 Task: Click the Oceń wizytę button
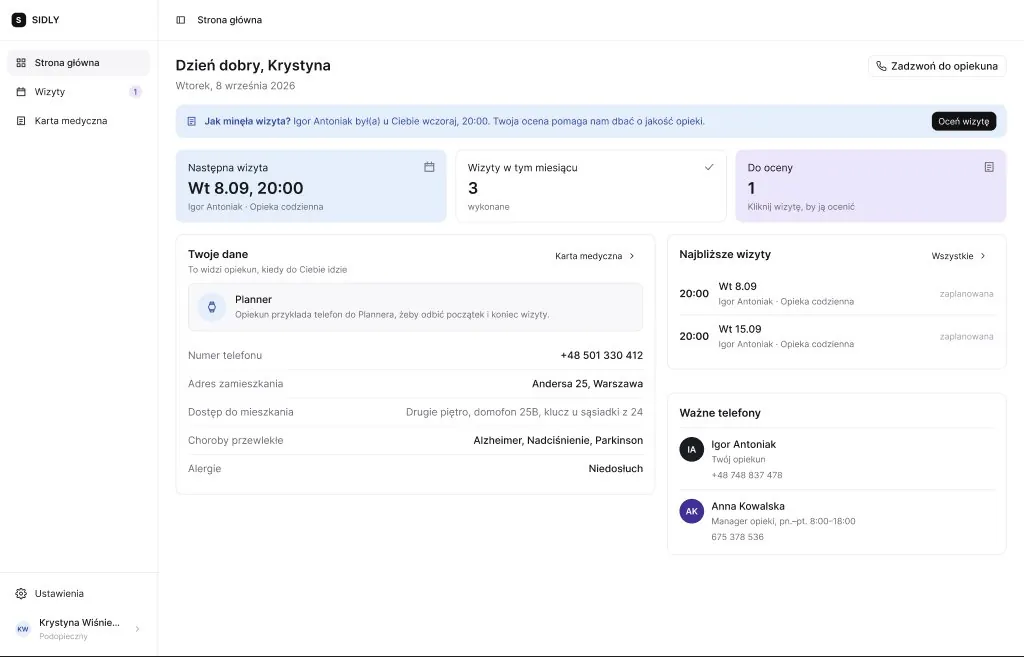click(963, 121)
